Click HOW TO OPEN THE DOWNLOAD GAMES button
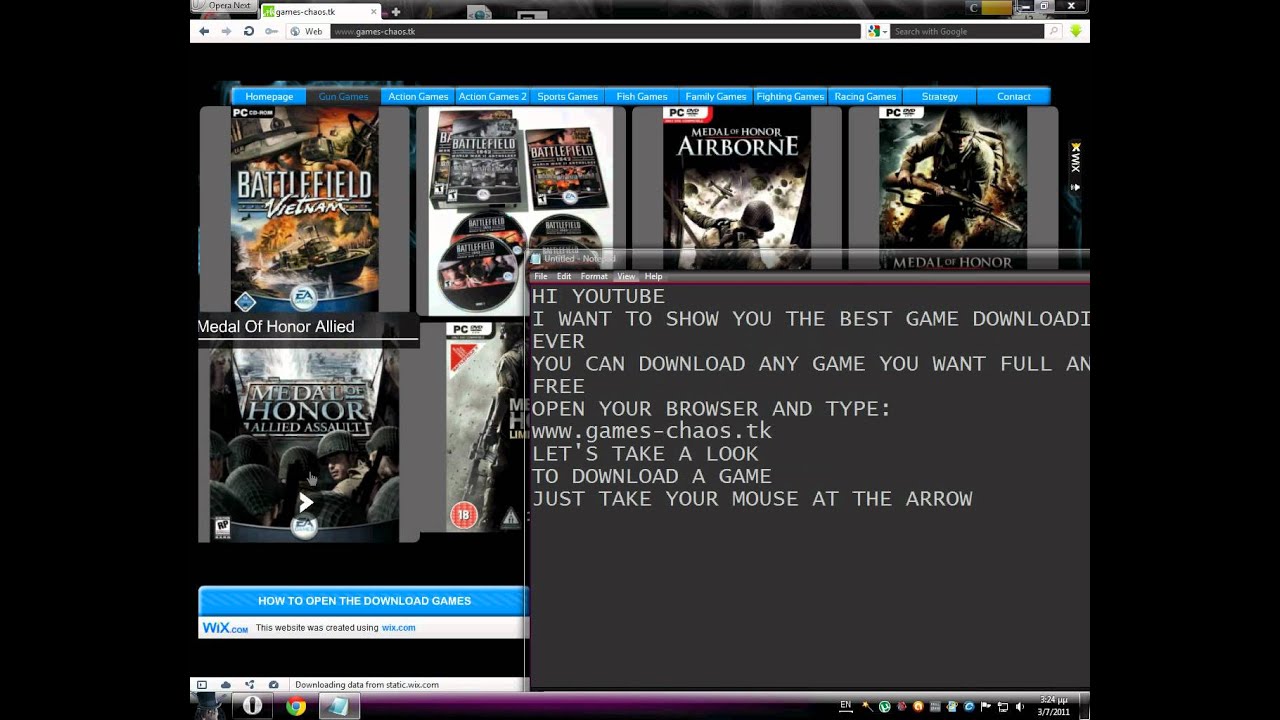 tap(364, 601)
